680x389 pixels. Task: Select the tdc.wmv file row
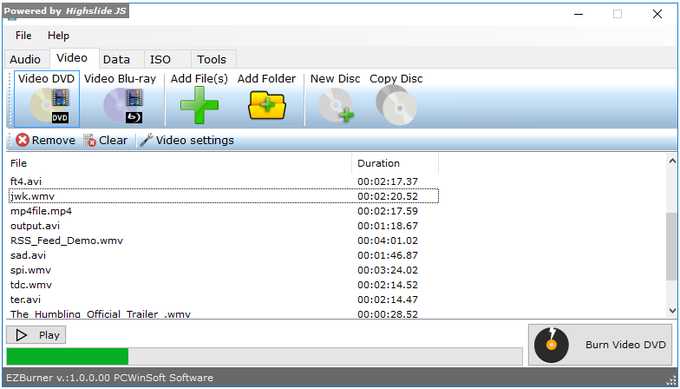pos(223,284)
